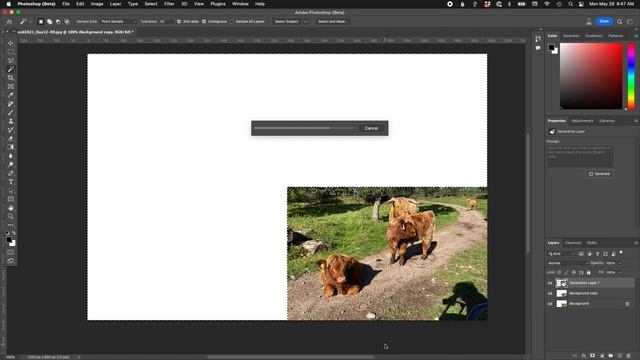Click the foreground color swatch in toolbox
This screenshot has height=360, width=640.
(x=9, y=240)
